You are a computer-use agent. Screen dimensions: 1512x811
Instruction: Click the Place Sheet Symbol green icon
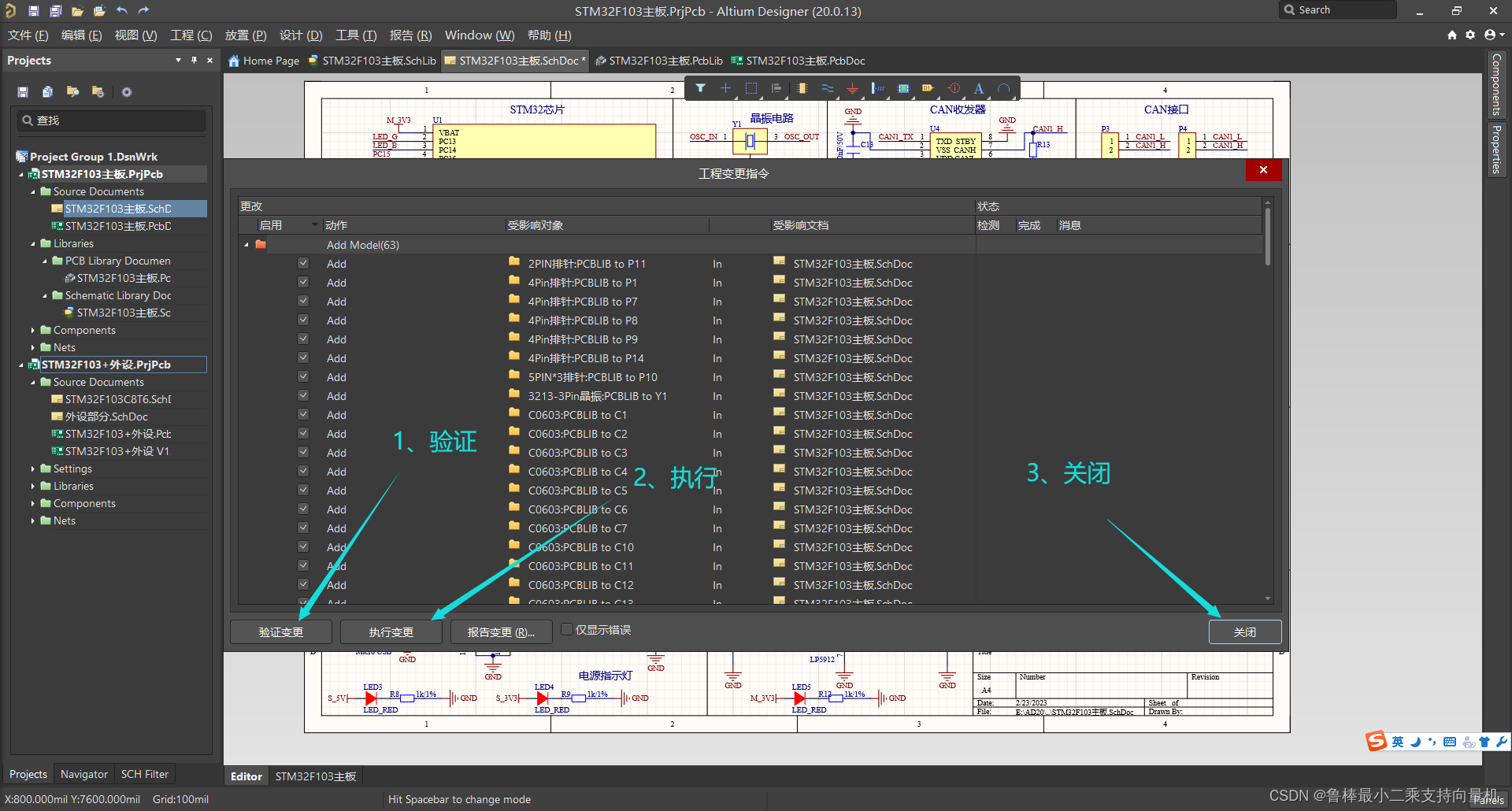(903, 88)
